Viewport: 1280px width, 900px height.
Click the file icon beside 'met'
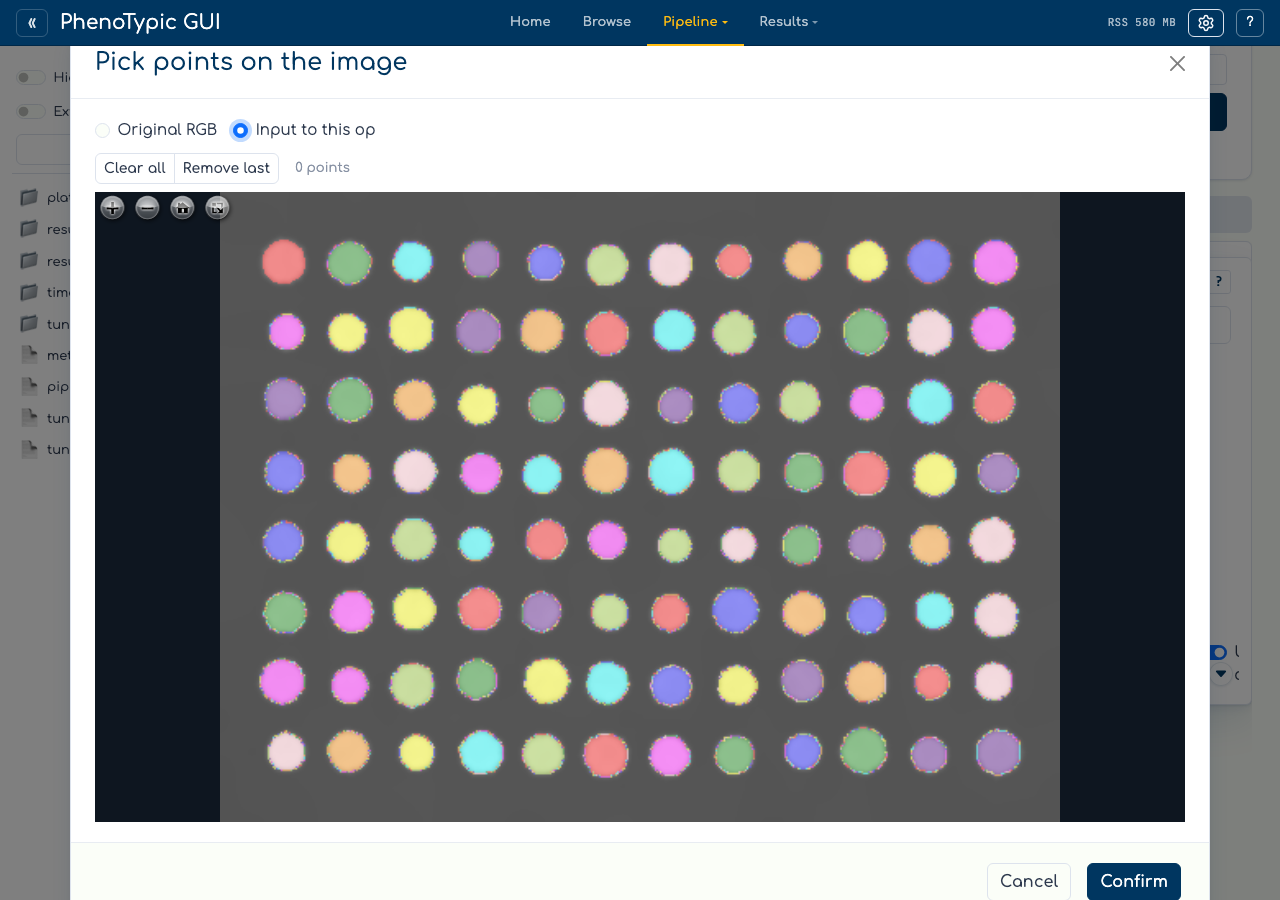[29, 355]
